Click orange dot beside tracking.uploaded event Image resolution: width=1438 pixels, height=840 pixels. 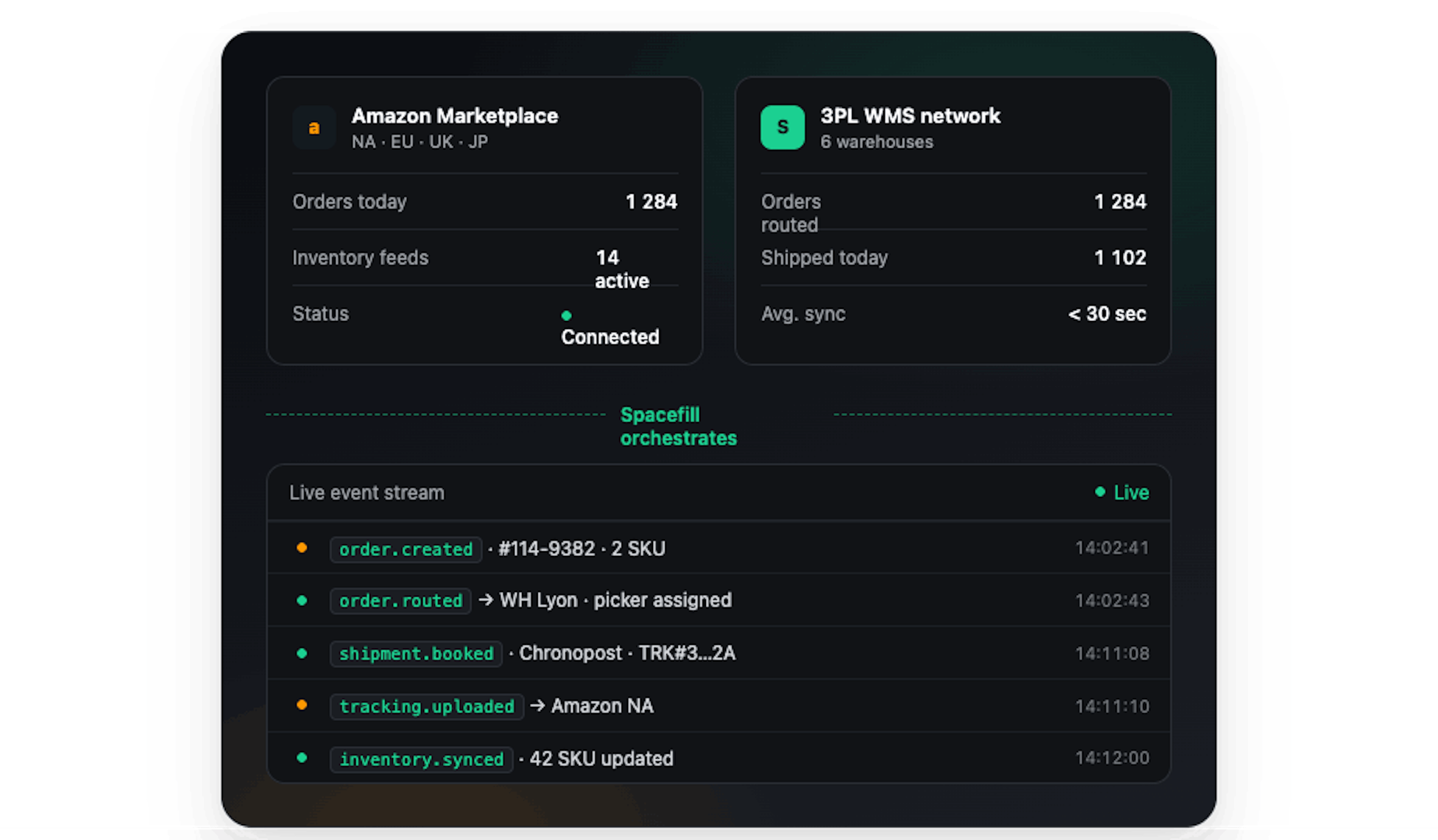[x=302, y=705]
